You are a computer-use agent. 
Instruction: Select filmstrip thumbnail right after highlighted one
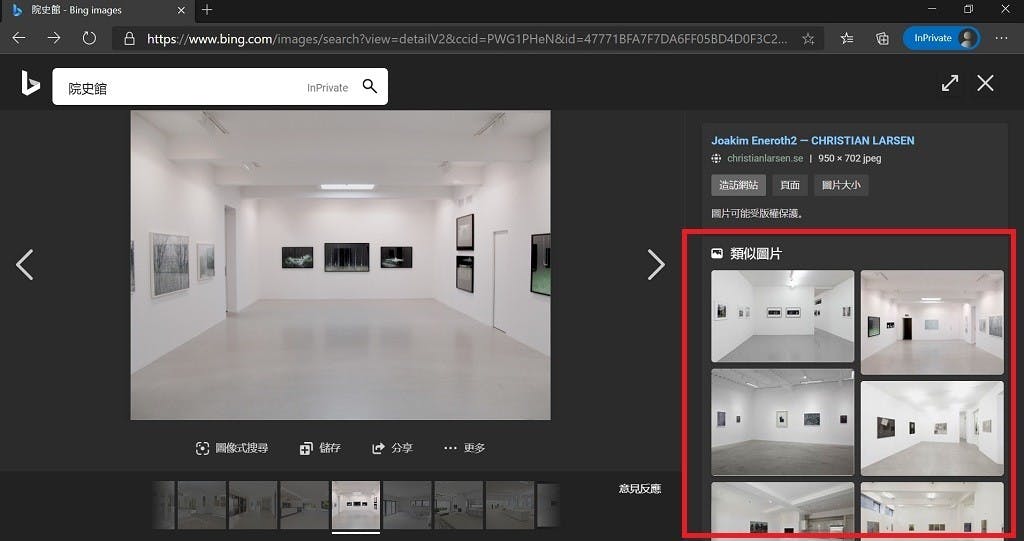click(408, 505)
